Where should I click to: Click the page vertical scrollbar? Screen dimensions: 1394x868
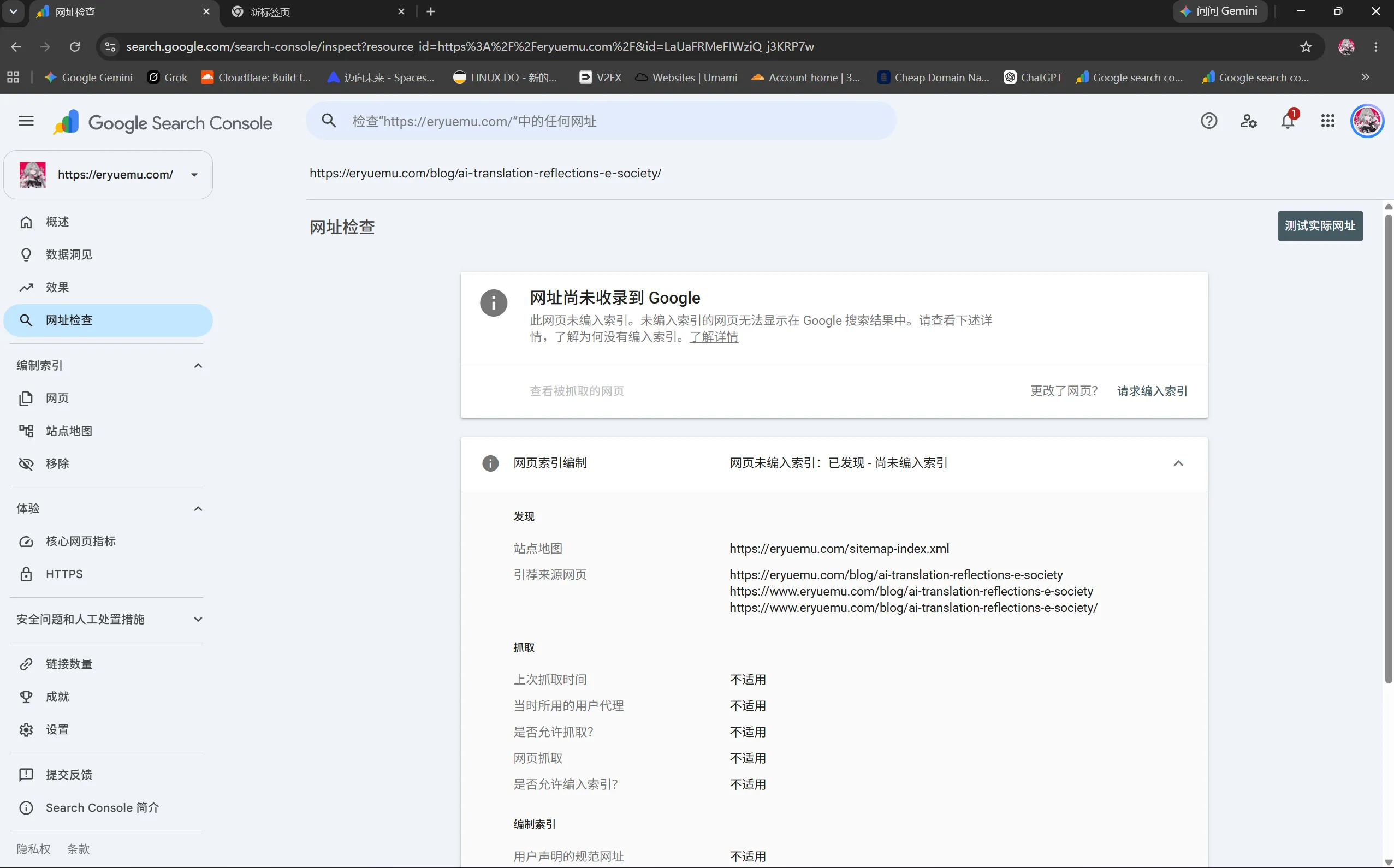point(1388,448)
